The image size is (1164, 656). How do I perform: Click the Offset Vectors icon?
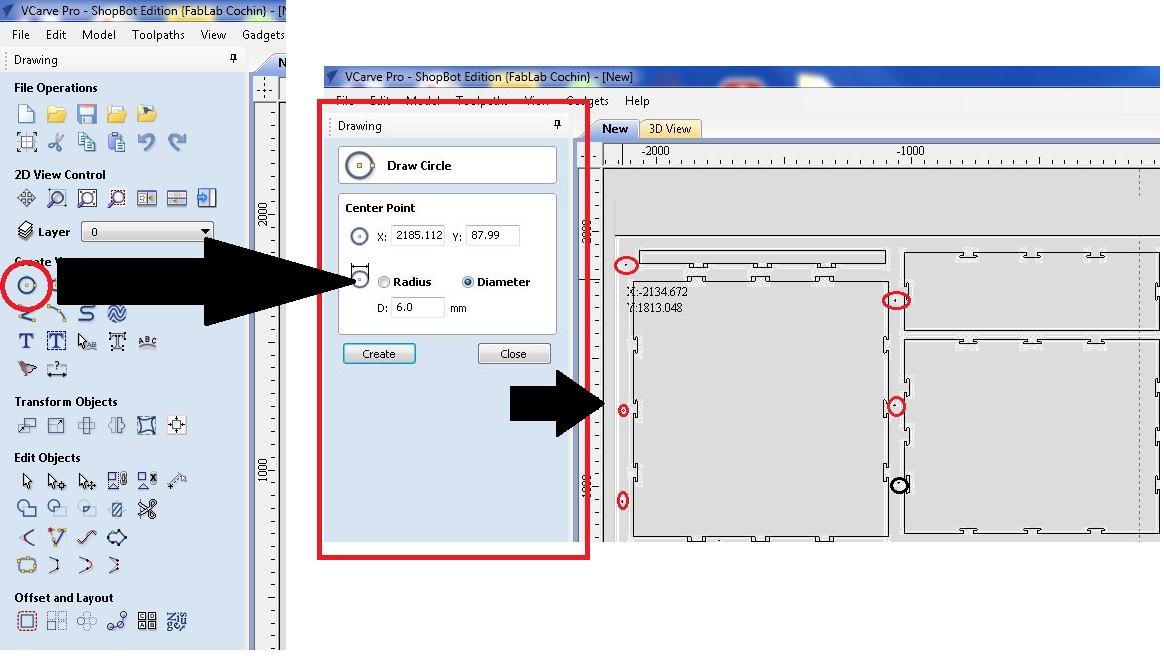(27, 620)
